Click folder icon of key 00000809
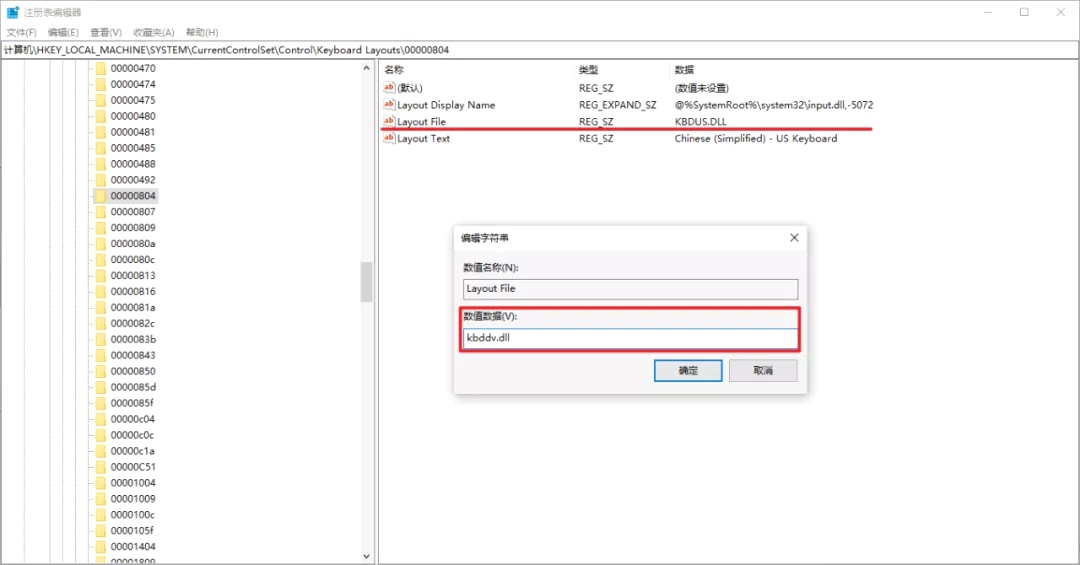This screenshot has width=1080, height=565. [x=101, y=227]
